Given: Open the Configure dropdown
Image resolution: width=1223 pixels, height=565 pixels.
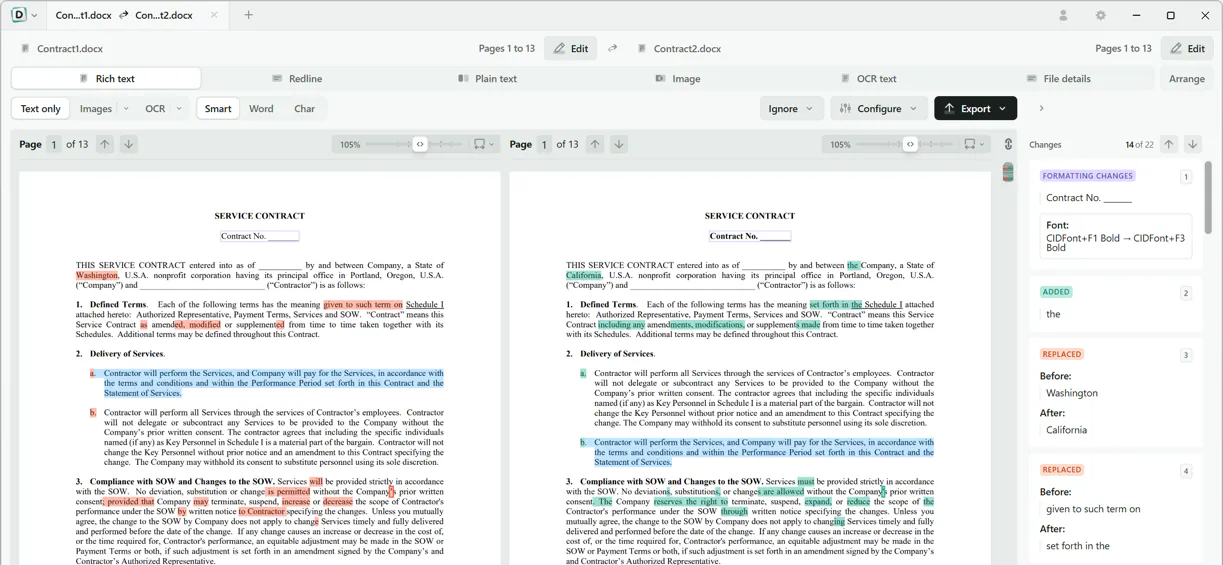Looking at the screenshot, I should (879, 108).
